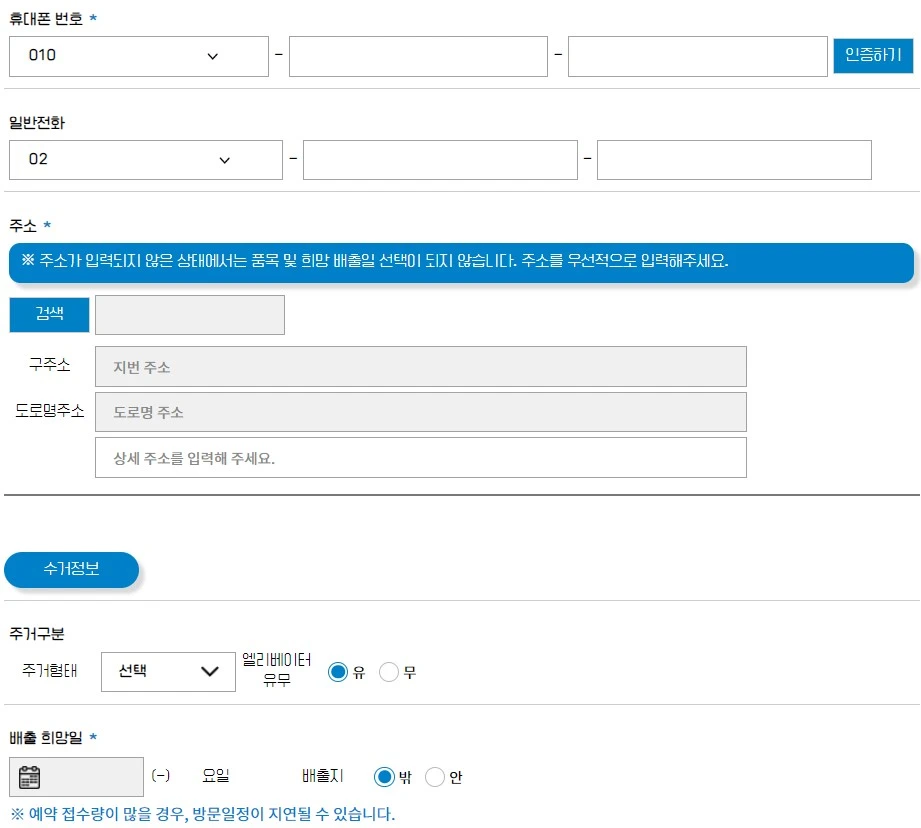This screenshot has width=921, height=828.
Task: Click the 예약 접수량 delay notice text
Action: [x=203, y=814]
